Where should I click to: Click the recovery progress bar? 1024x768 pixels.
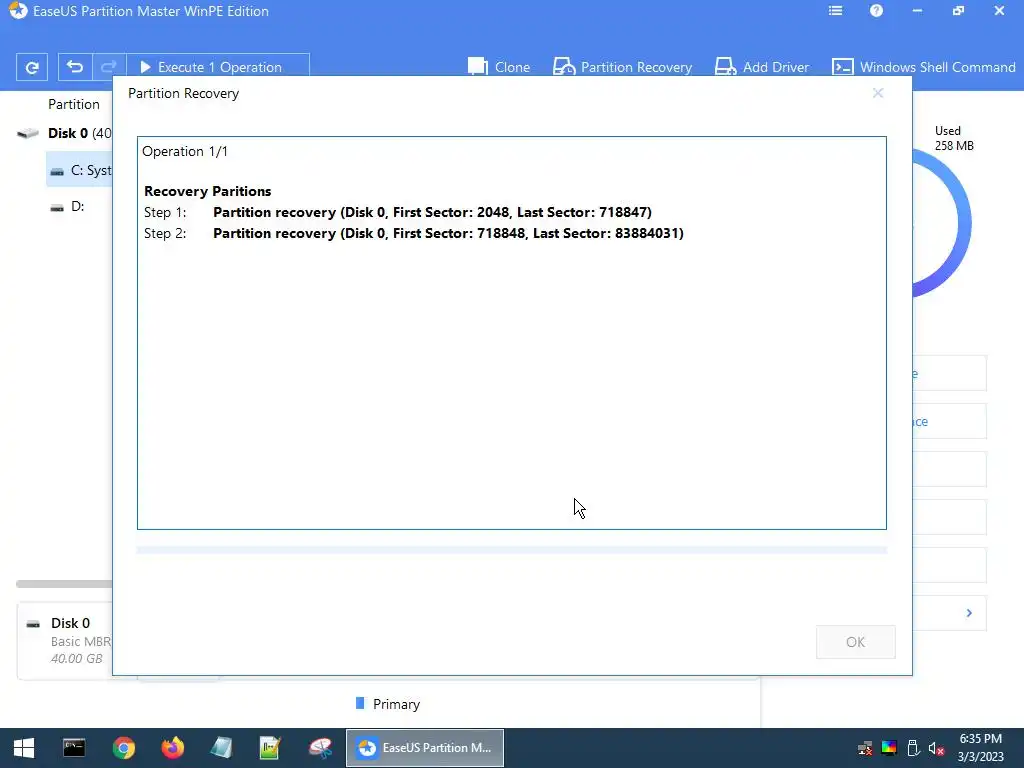511,550
